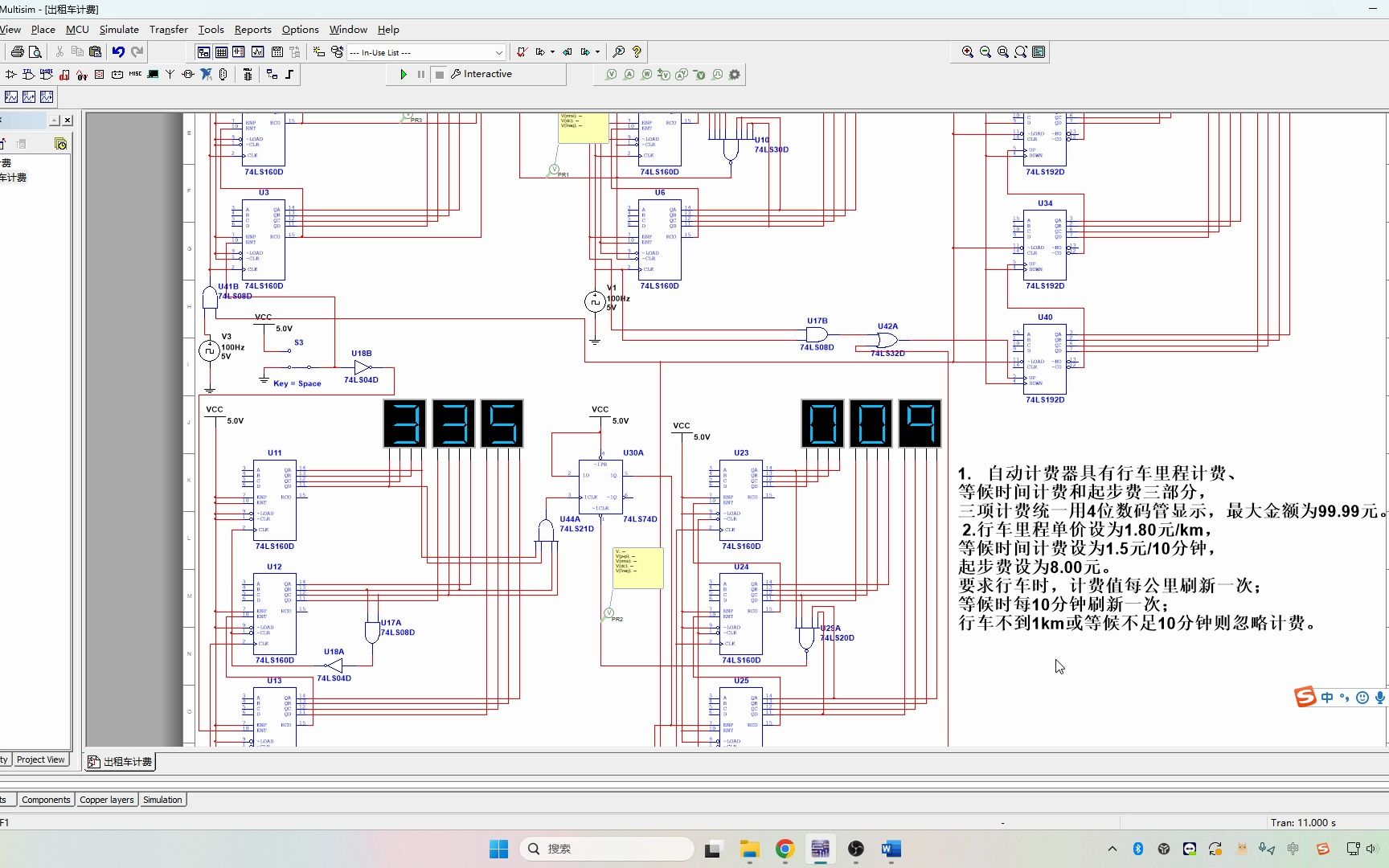
Task: Select the place transistor component icon
Action: (x=10, y=74)
